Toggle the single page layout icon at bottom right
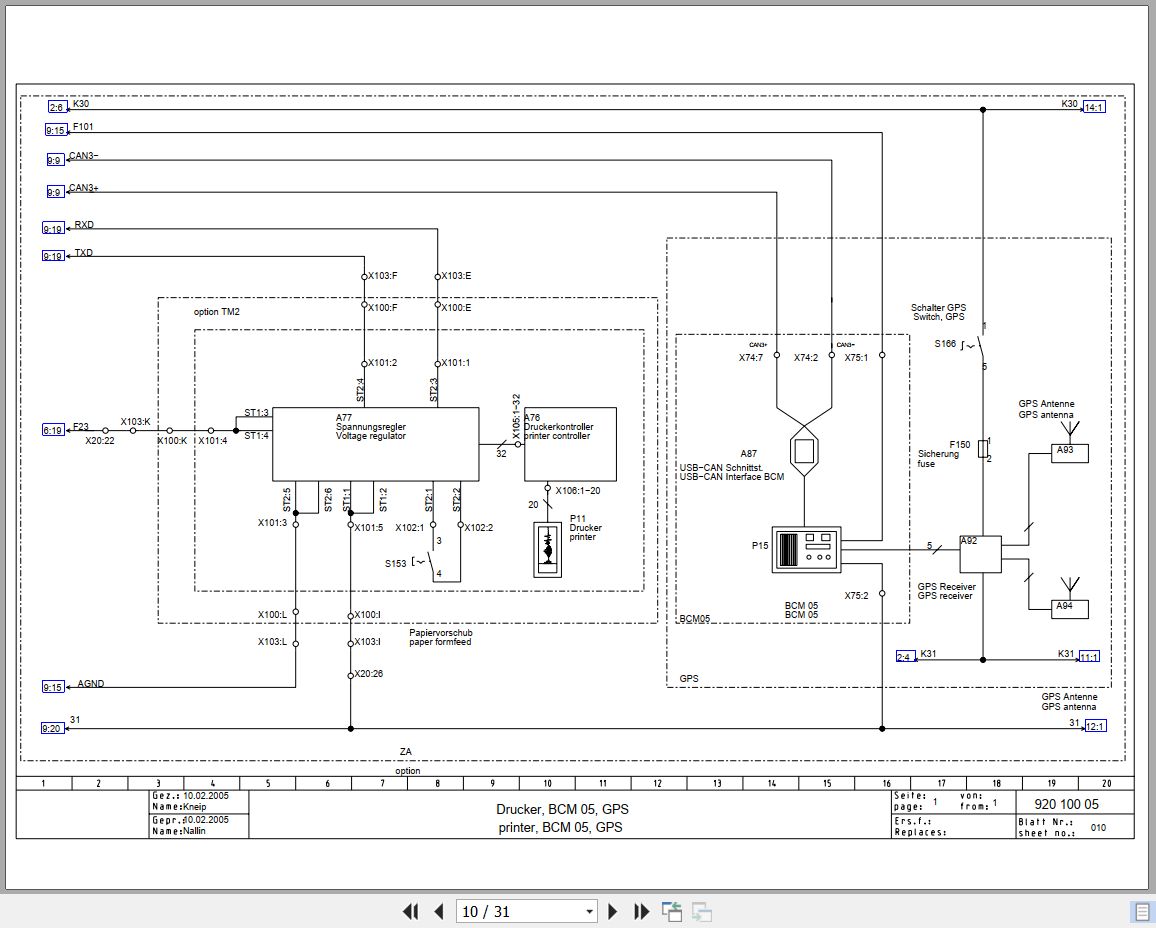Viewport: 1156px width, 928px height. click(1140, 912)
